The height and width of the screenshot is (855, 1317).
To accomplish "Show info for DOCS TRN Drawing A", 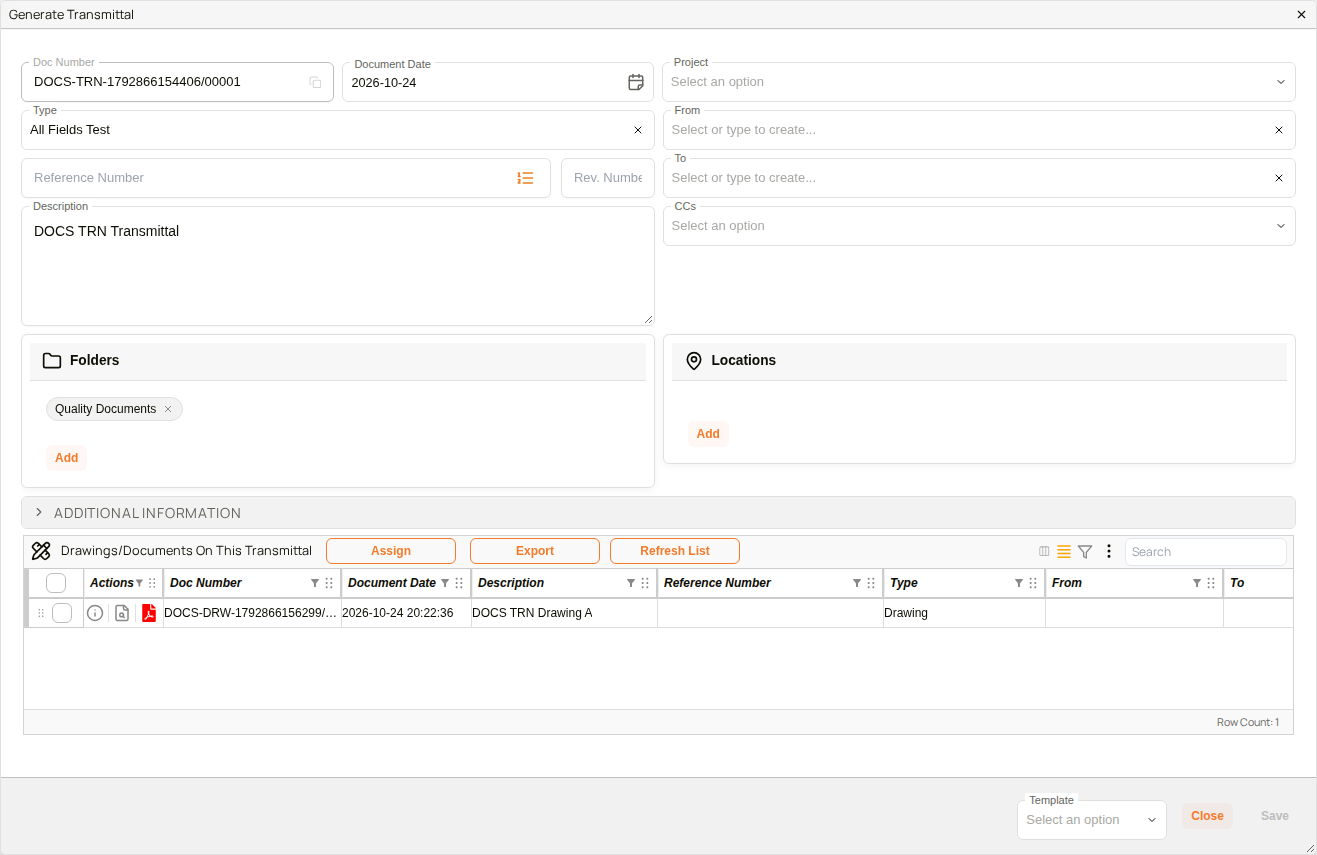I will coord(95,613).
